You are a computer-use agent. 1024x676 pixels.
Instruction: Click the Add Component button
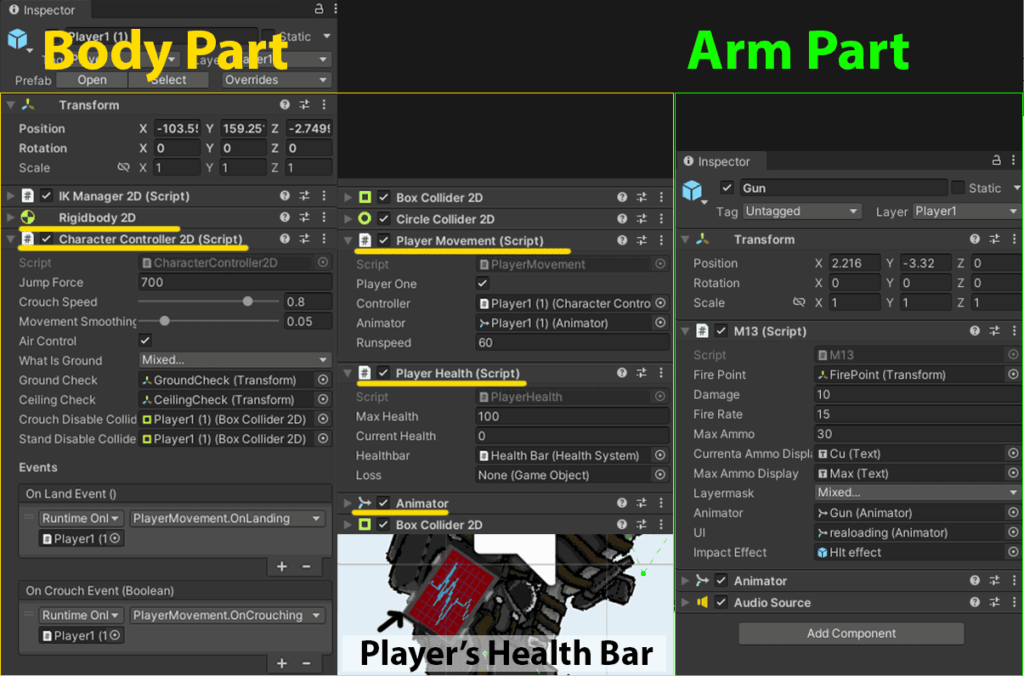[x=851, y=633]
